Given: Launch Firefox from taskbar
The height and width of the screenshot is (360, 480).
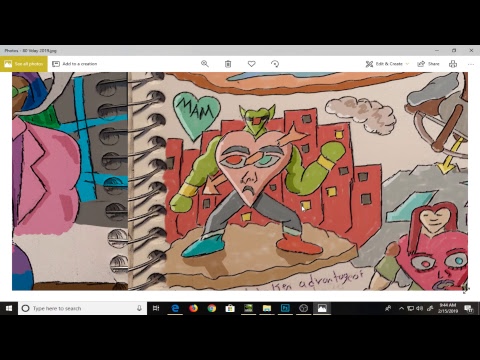Looking at the screenshot, I should pos(193,308).
